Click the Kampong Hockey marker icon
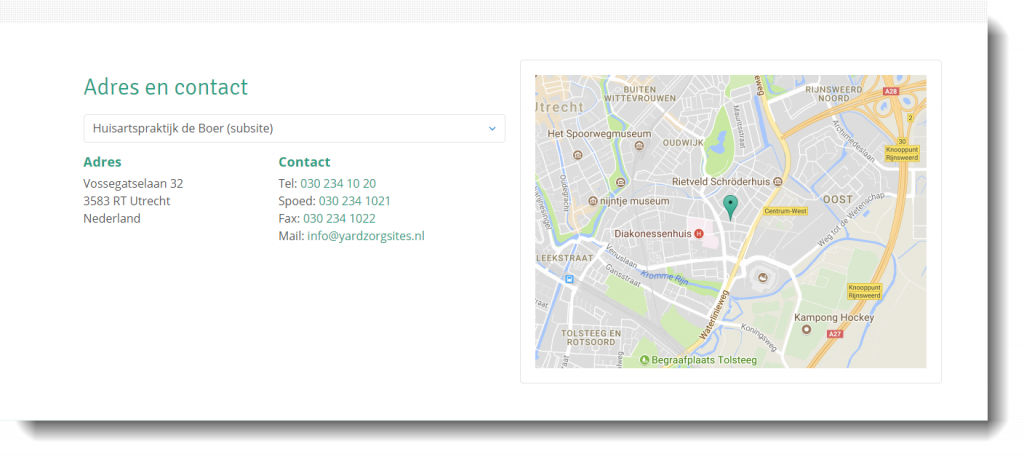 click(x=805, y=330)
